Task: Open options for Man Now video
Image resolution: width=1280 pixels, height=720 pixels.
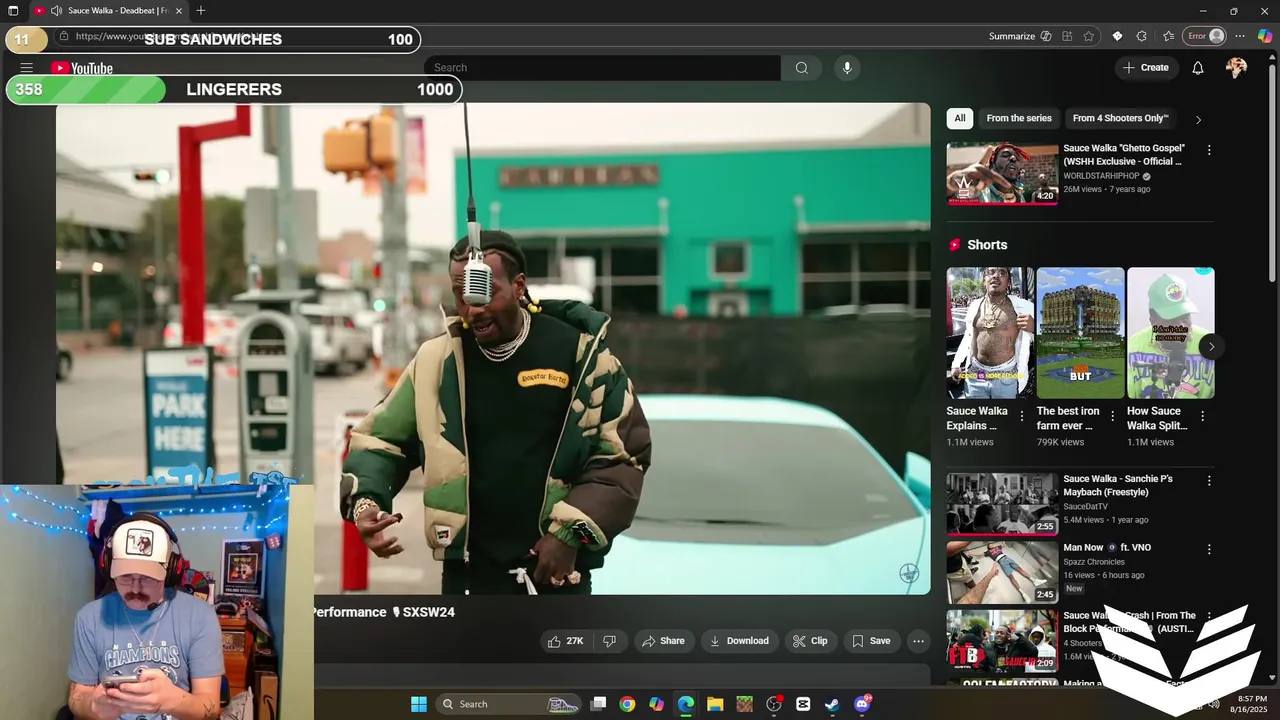Action: (1209, 549)
